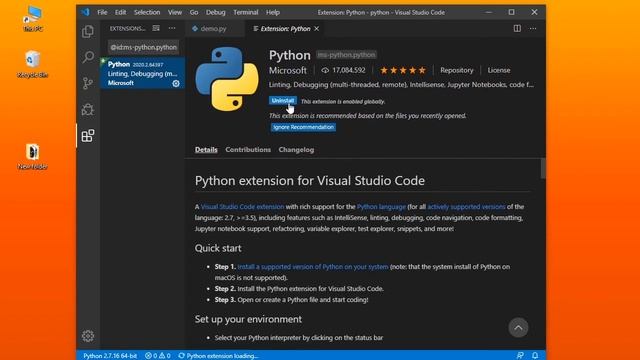This screenshot has height=360, width=640.
Task: Select the Python extension in the list
Action: pyautogui.click(x=142, y=73)
